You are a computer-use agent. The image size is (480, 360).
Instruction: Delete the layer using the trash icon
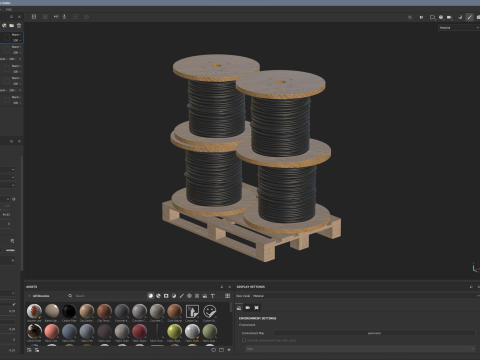click(19, 25)
